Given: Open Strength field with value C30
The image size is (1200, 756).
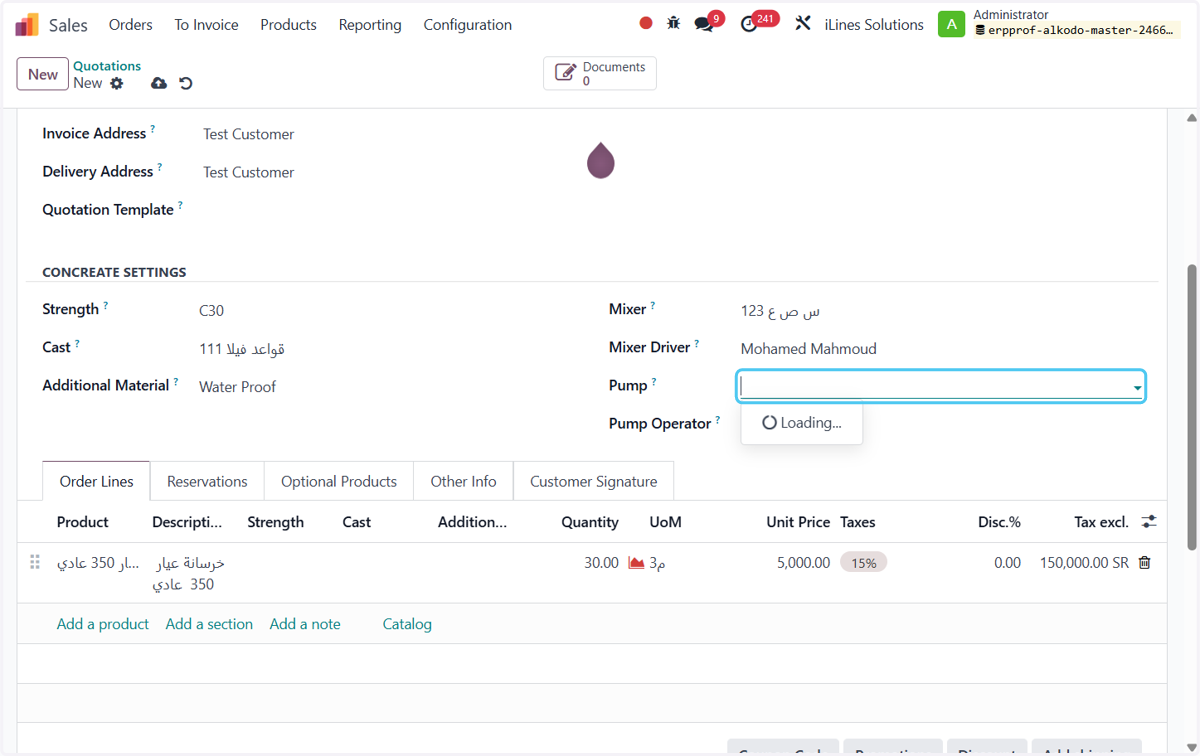Looking at the screenshot, I should coord(211,310).
